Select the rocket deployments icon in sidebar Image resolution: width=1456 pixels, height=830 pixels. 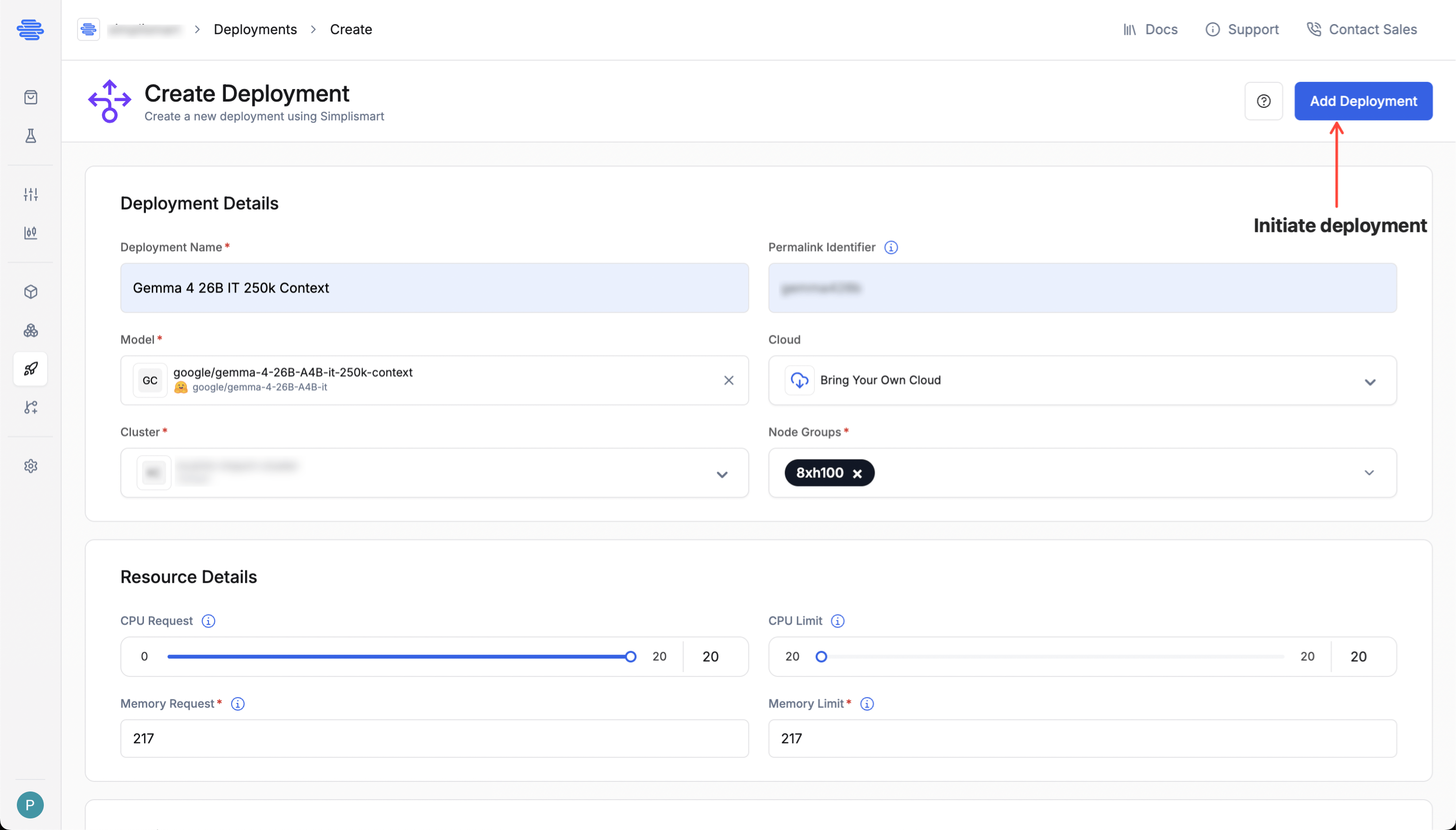(31, 369)
